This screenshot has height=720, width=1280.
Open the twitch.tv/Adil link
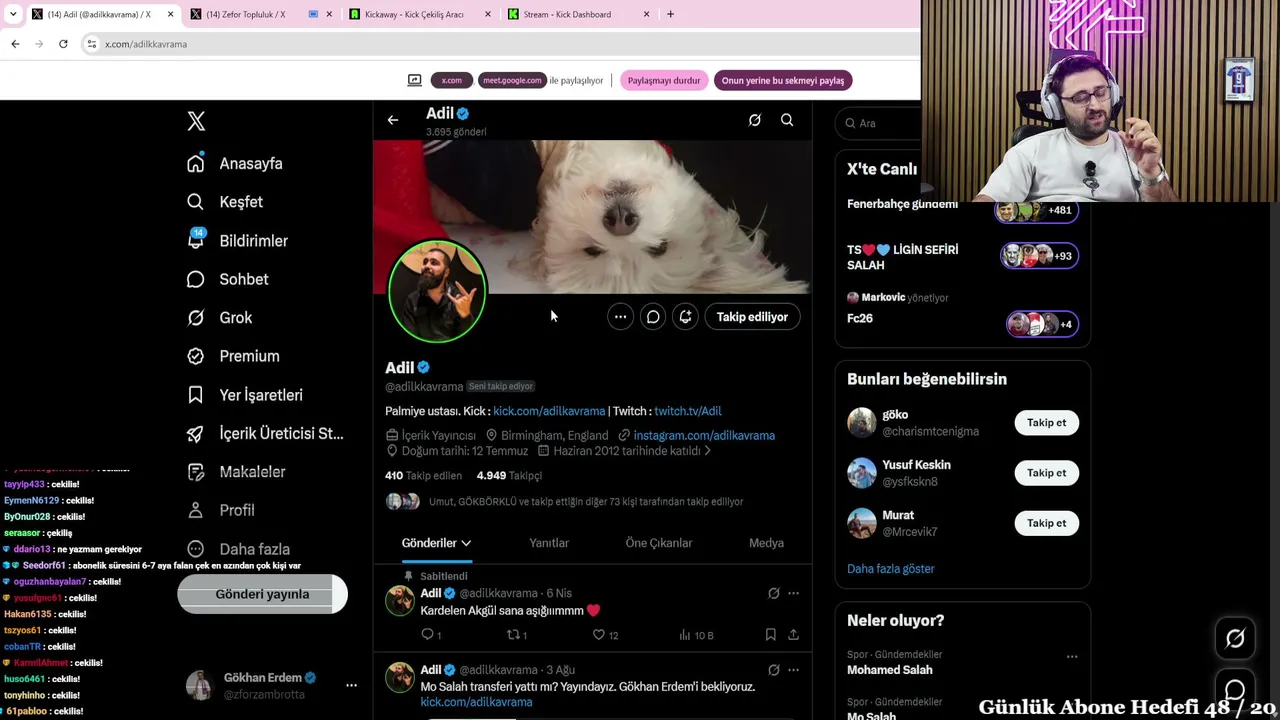pyautogui.click(x=687, y=411)
